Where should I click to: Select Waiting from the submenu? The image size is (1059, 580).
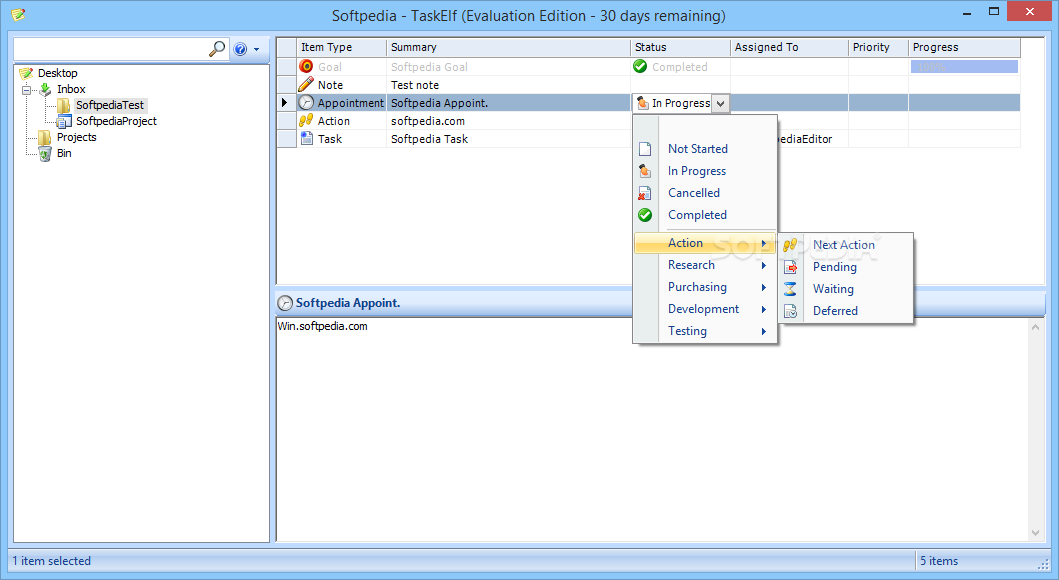833,289
